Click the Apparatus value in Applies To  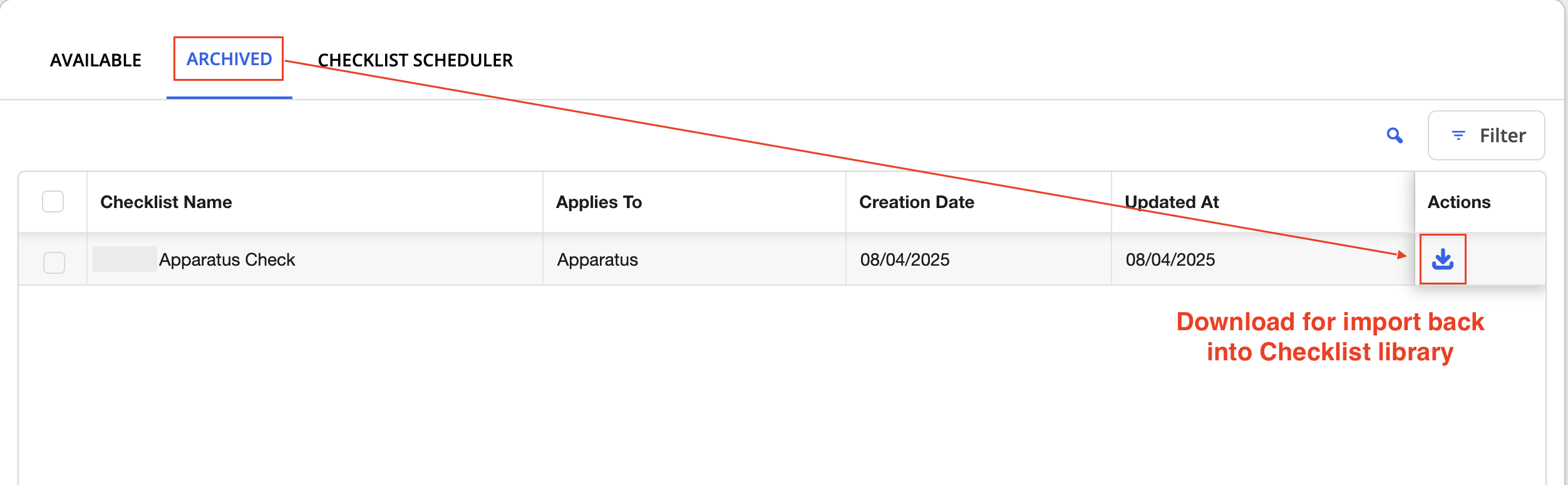coord(597,259)
